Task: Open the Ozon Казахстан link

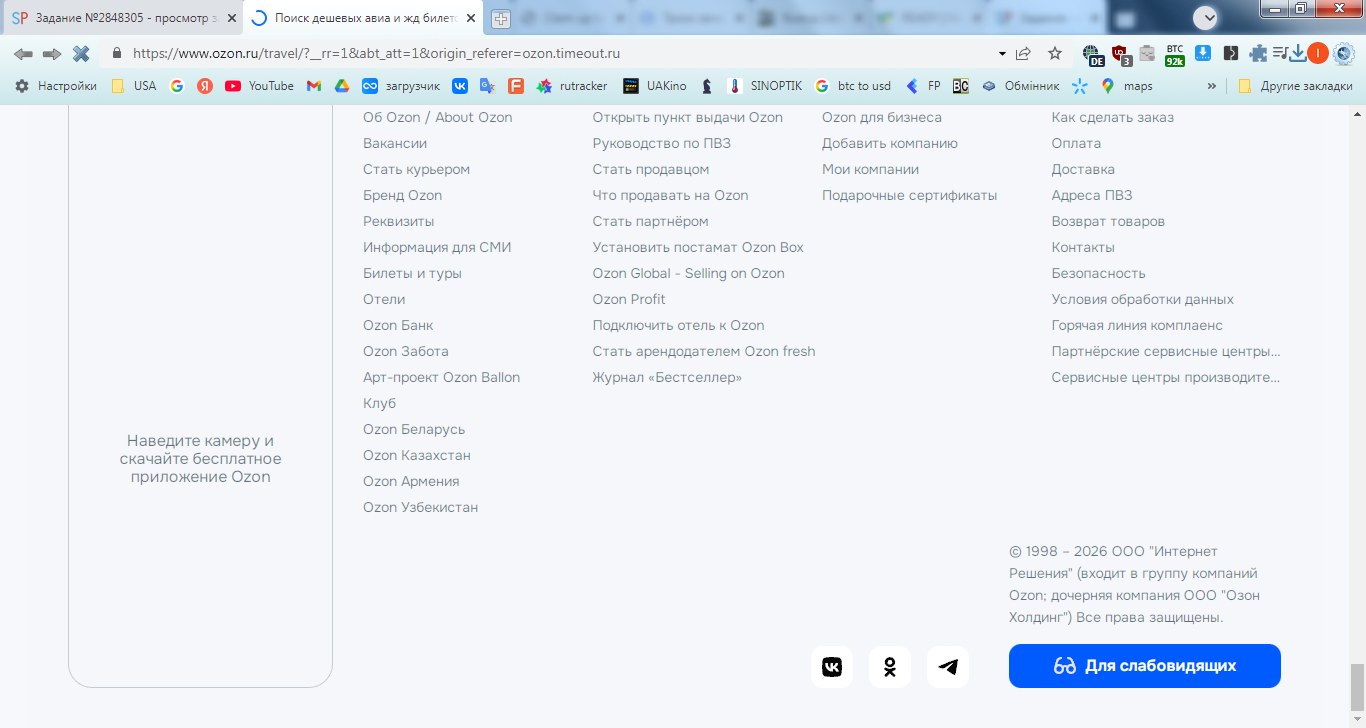Action: (417, 455)
